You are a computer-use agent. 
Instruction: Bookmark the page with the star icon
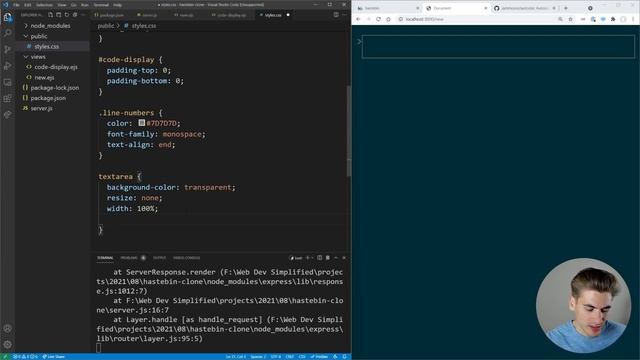pos(571,19)
